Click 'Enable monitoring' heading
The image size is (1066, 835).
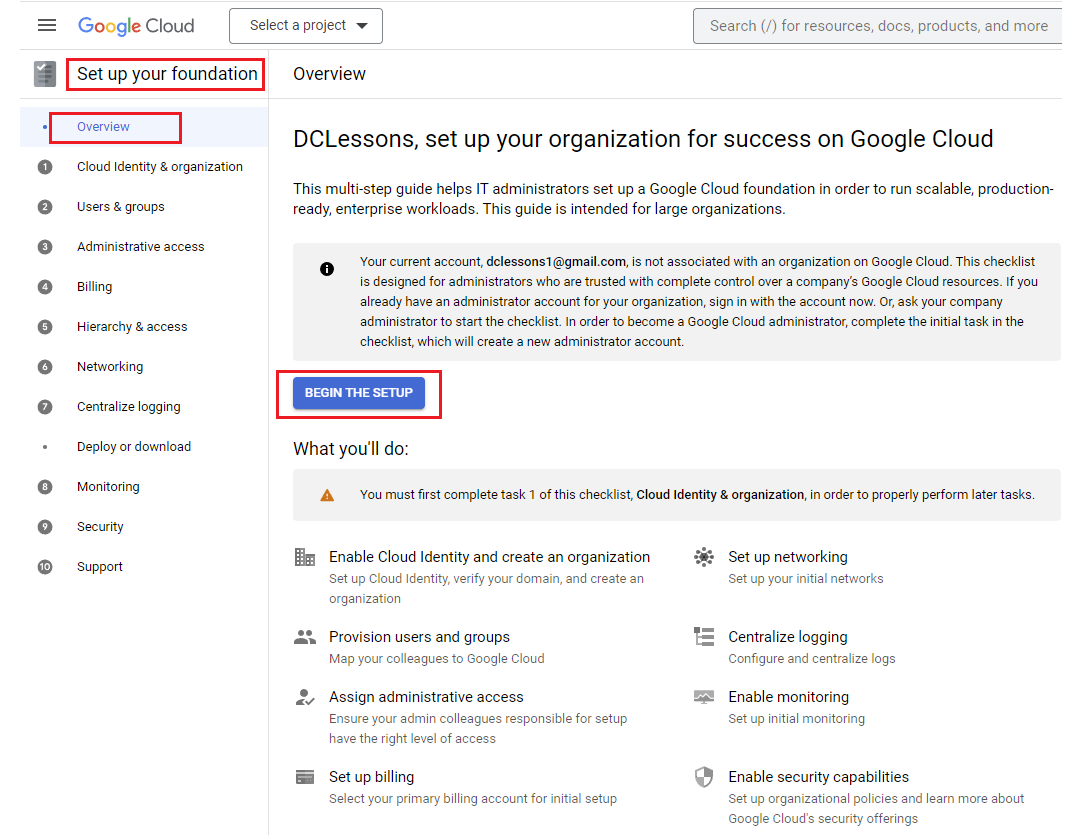[x=789, y=697]
